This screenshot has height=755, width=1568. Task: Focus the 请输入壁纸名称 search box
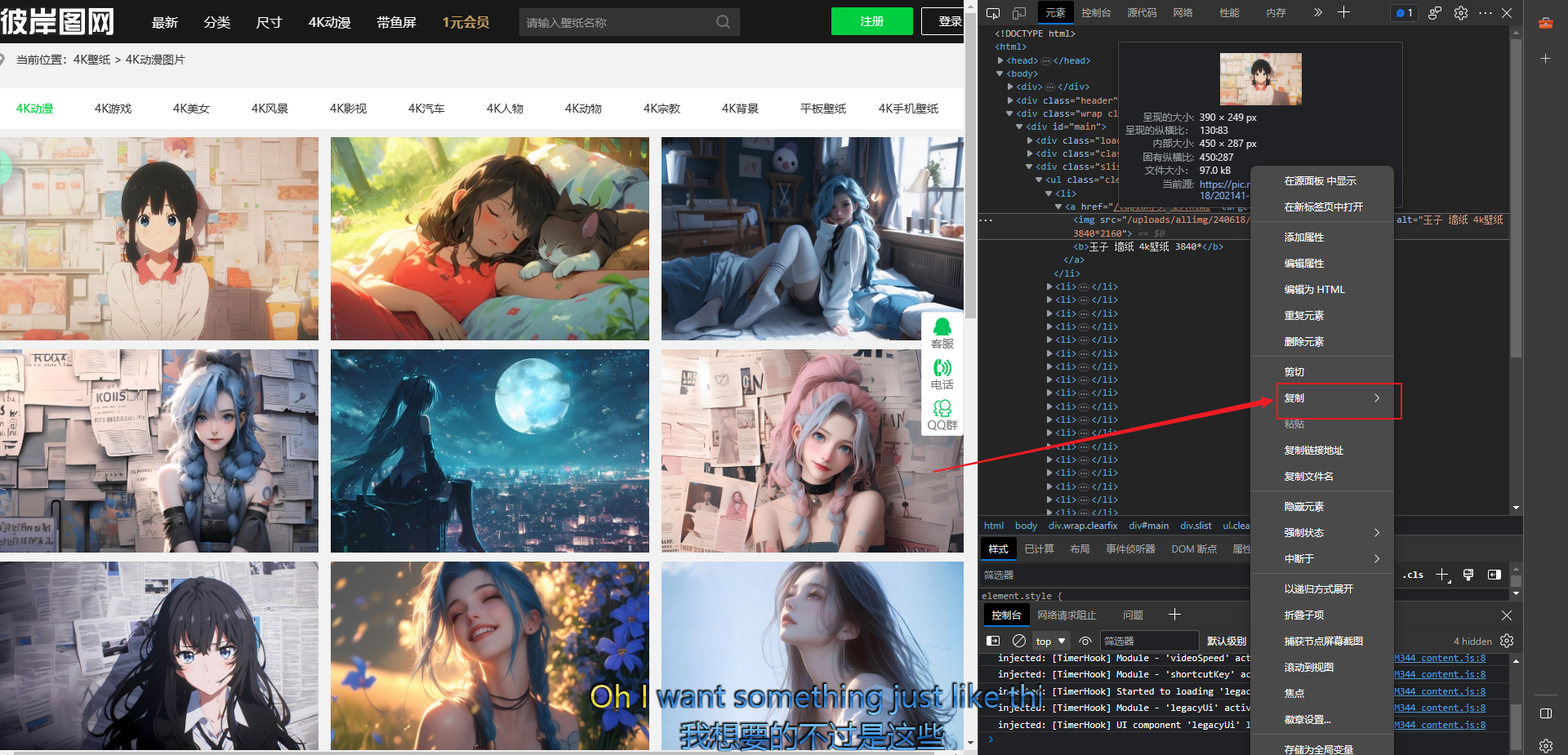point(617,22)
